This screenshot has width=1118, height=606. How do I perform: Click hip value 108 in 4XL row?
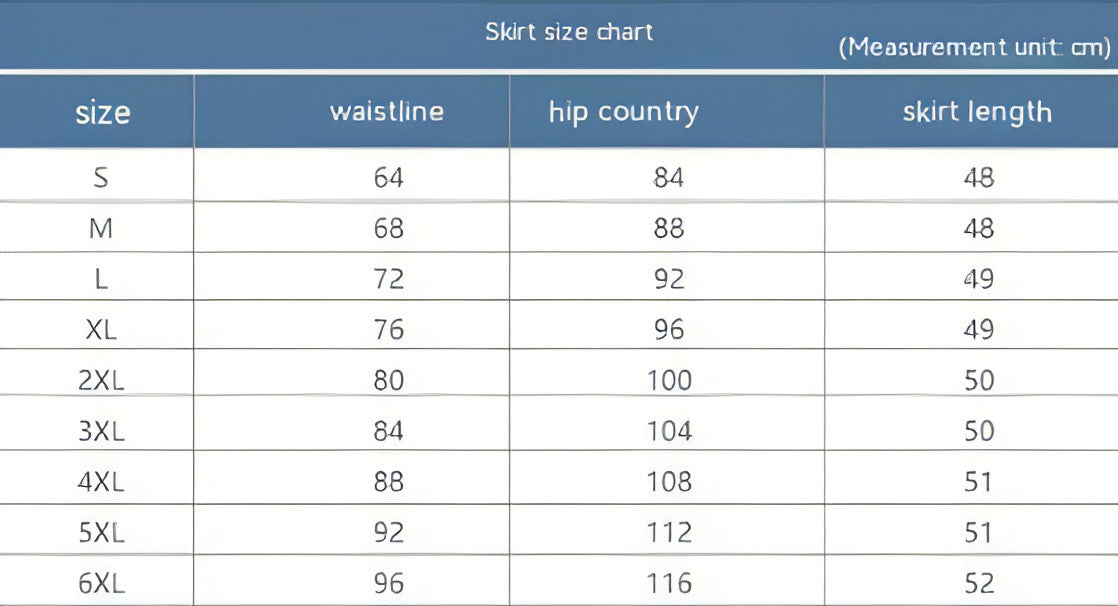tap(669, 481)
